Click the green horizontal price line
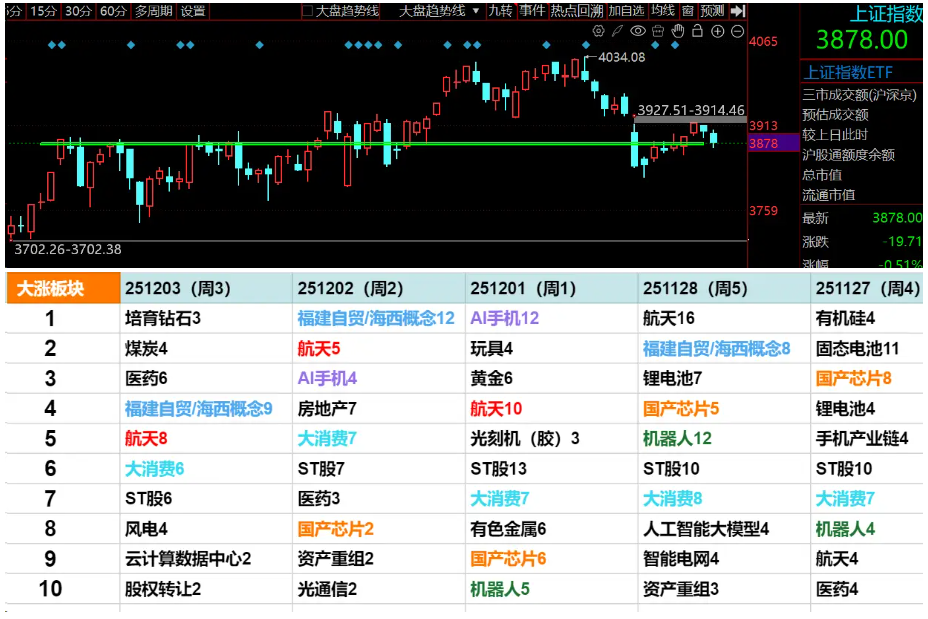The height and width of the screenshot is (619, 928). 300,144
